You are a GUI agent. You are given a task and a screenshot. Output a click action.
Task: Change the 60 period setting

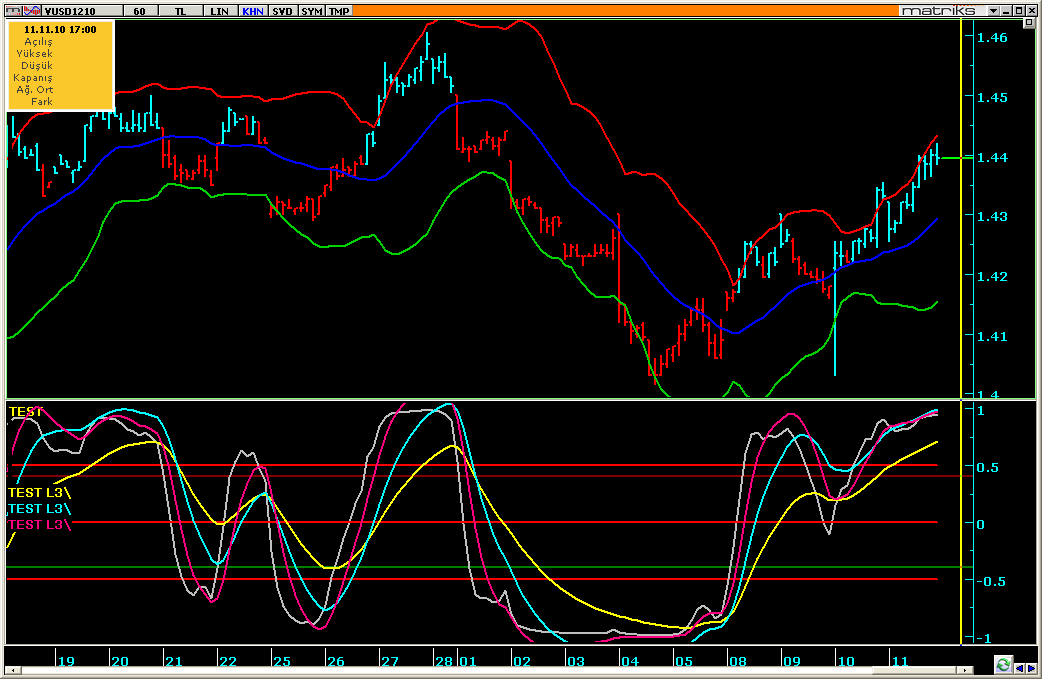139,10
